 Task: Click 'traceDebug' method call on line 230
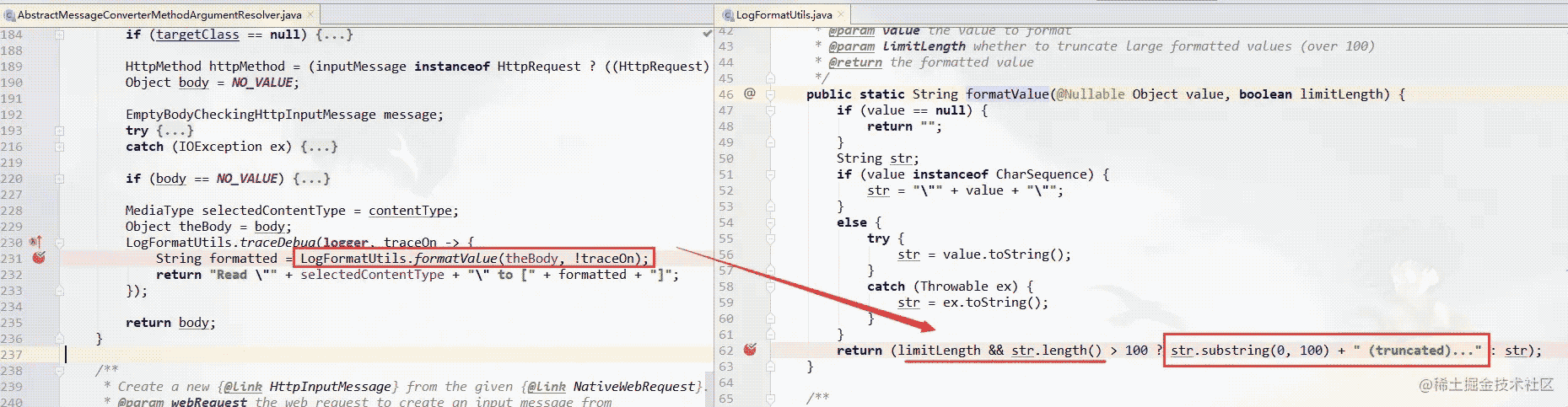point(277,243)
